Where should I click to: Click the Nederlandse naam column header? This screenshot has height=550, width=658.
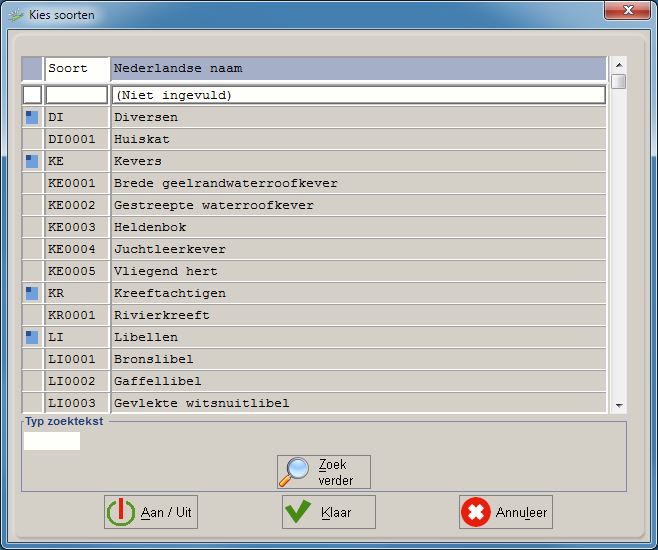click(357, 69)
